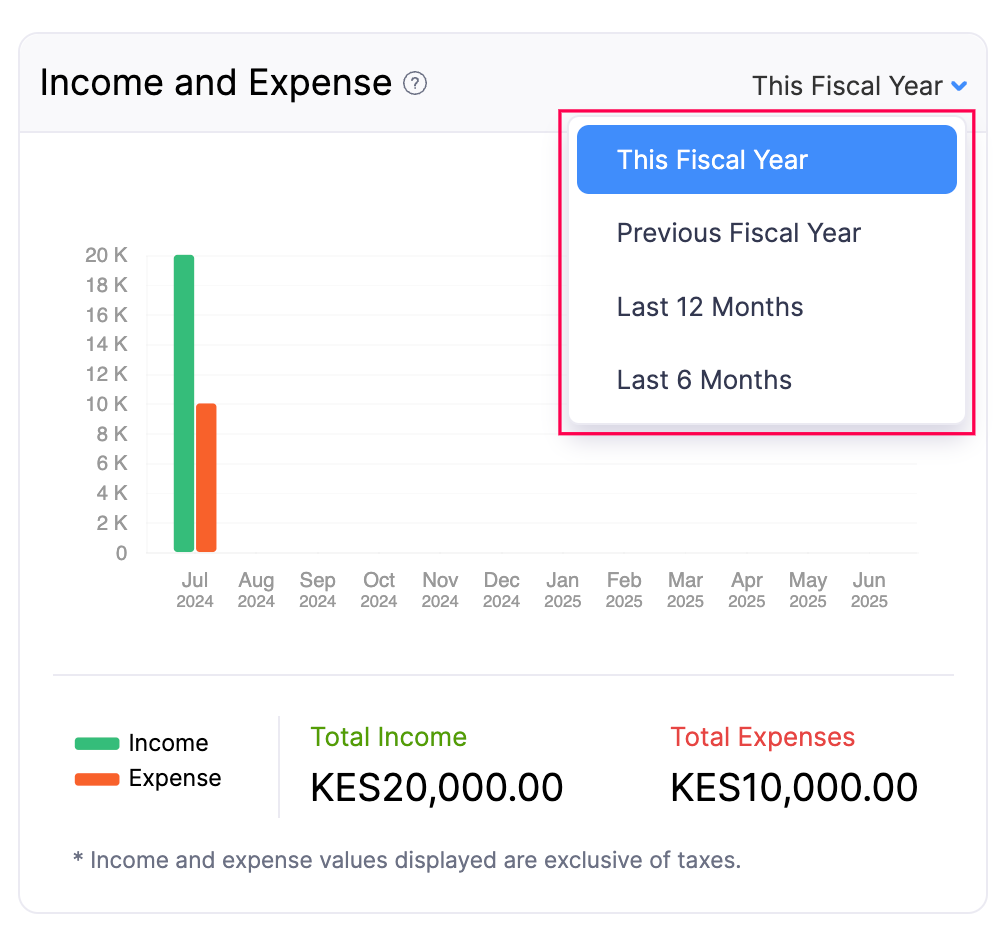
Task: Choose Last 12 Months period option
Action: (709, 307)
